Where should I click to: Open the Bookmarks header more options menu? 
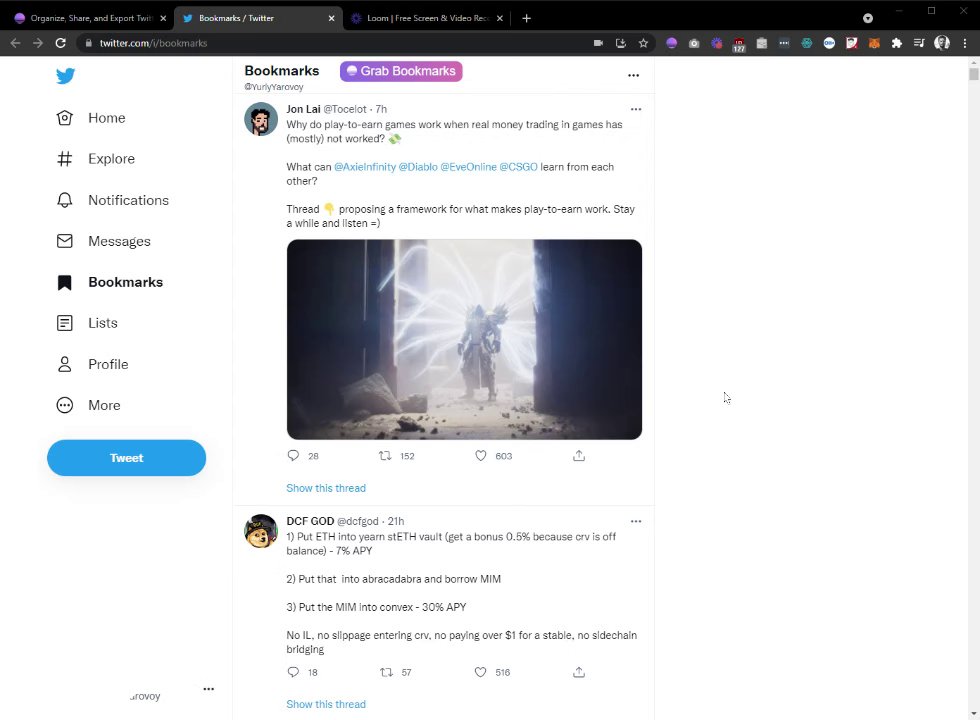coord(633,75)
